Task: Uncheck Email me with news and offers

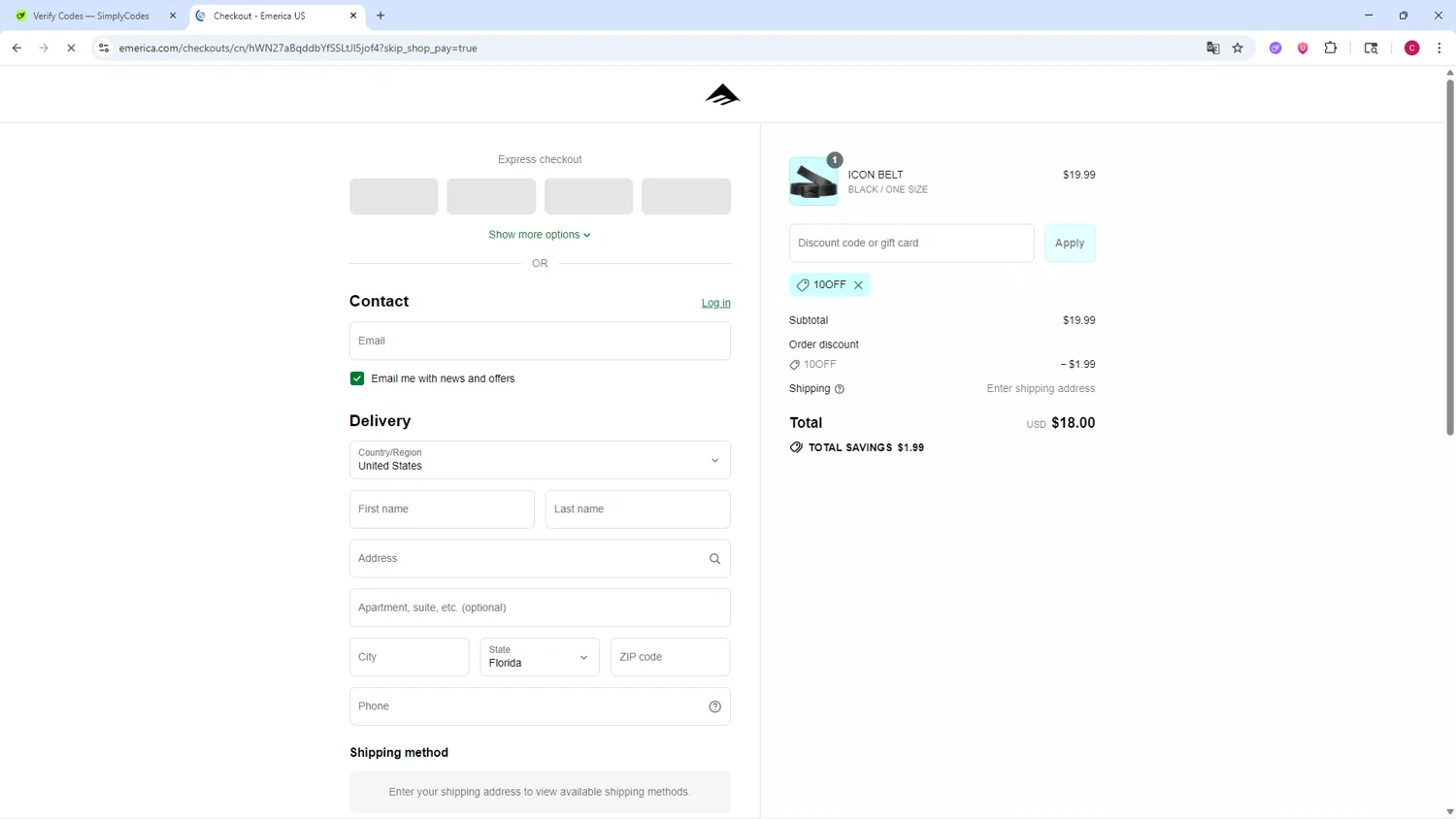Action: pyautogui.click(x=357, y=378)
